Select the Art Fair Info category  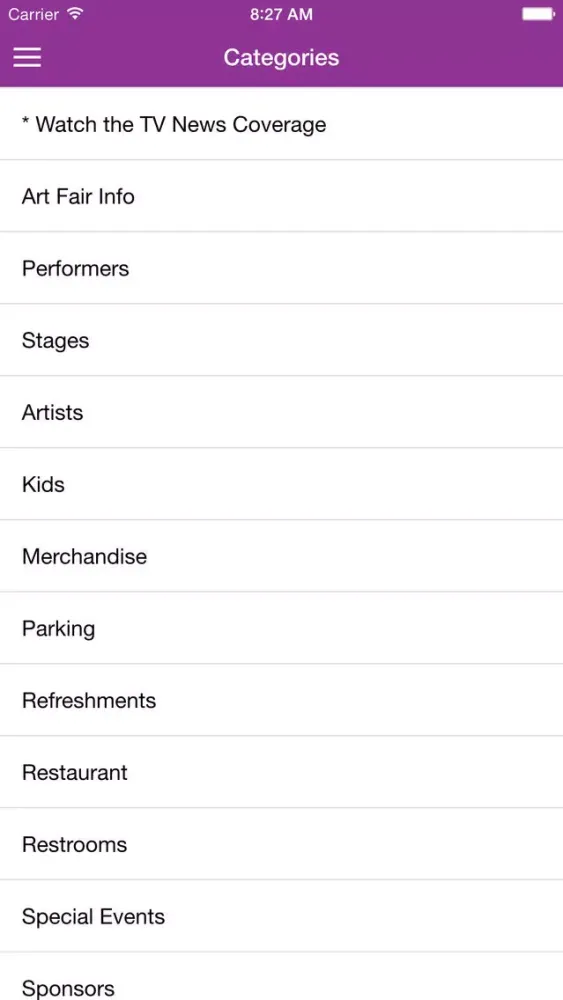(281, 196)
